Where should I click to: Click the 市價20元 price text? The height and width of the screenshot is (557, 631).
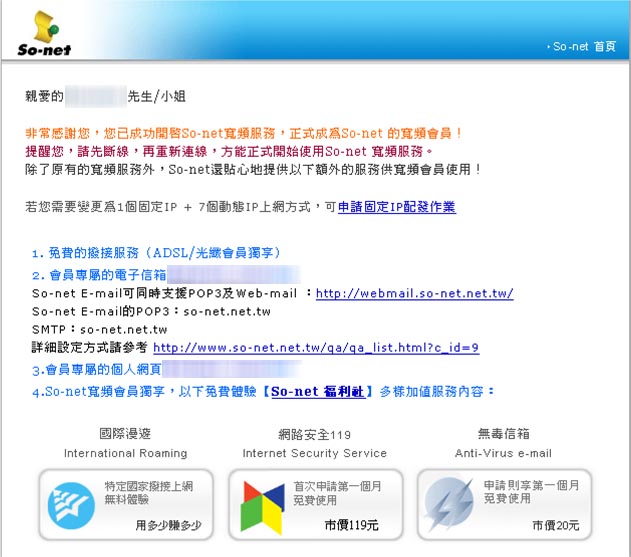coord(556,525)
